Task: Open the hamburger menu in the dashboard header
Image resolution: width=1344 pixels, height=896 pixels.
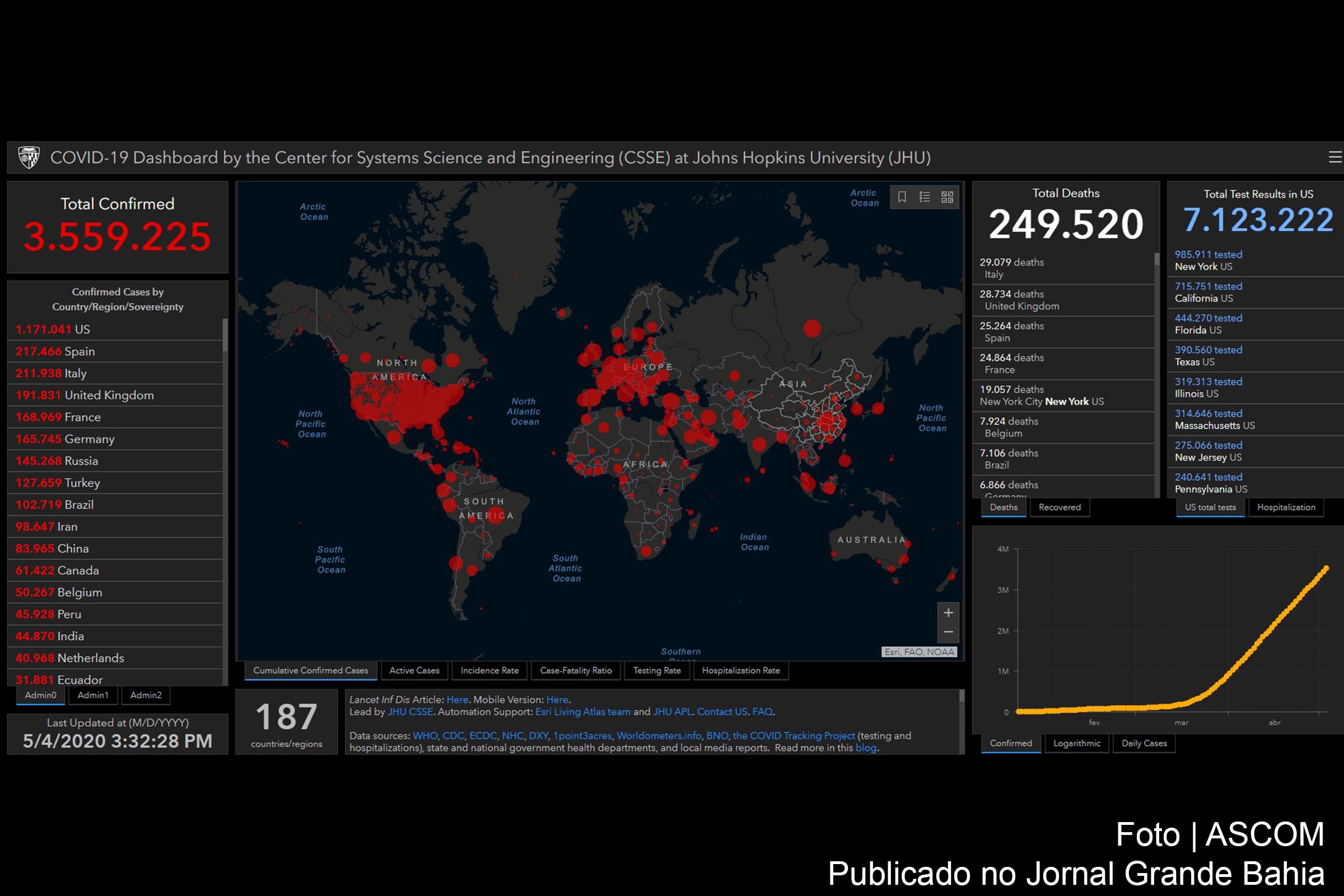Action: pyautogui.click(x=1336, y=157)
